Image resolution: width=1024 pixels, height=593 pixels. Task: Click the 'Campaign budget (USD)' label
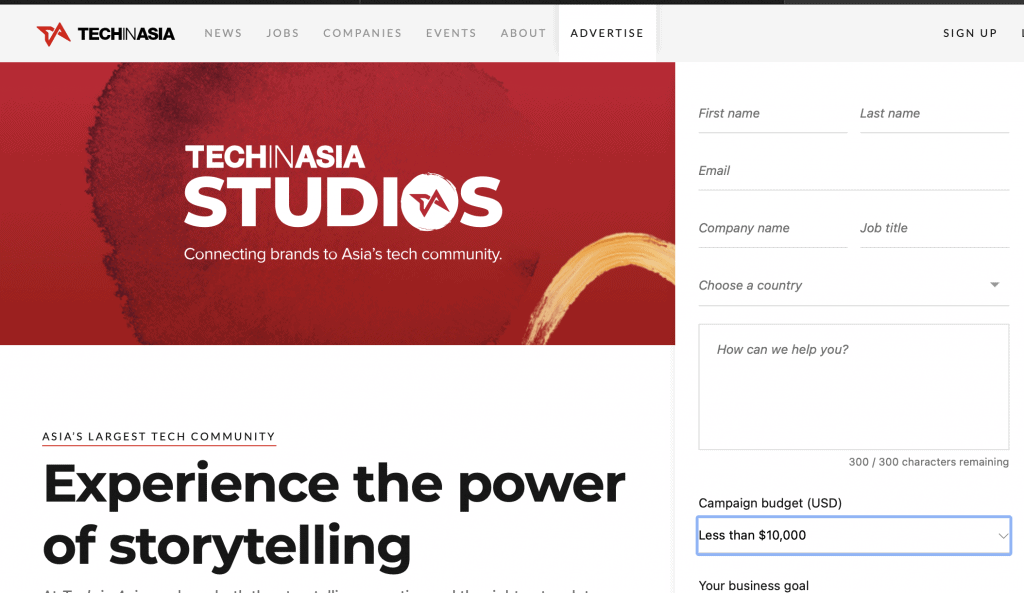click(x=770, y=503)
